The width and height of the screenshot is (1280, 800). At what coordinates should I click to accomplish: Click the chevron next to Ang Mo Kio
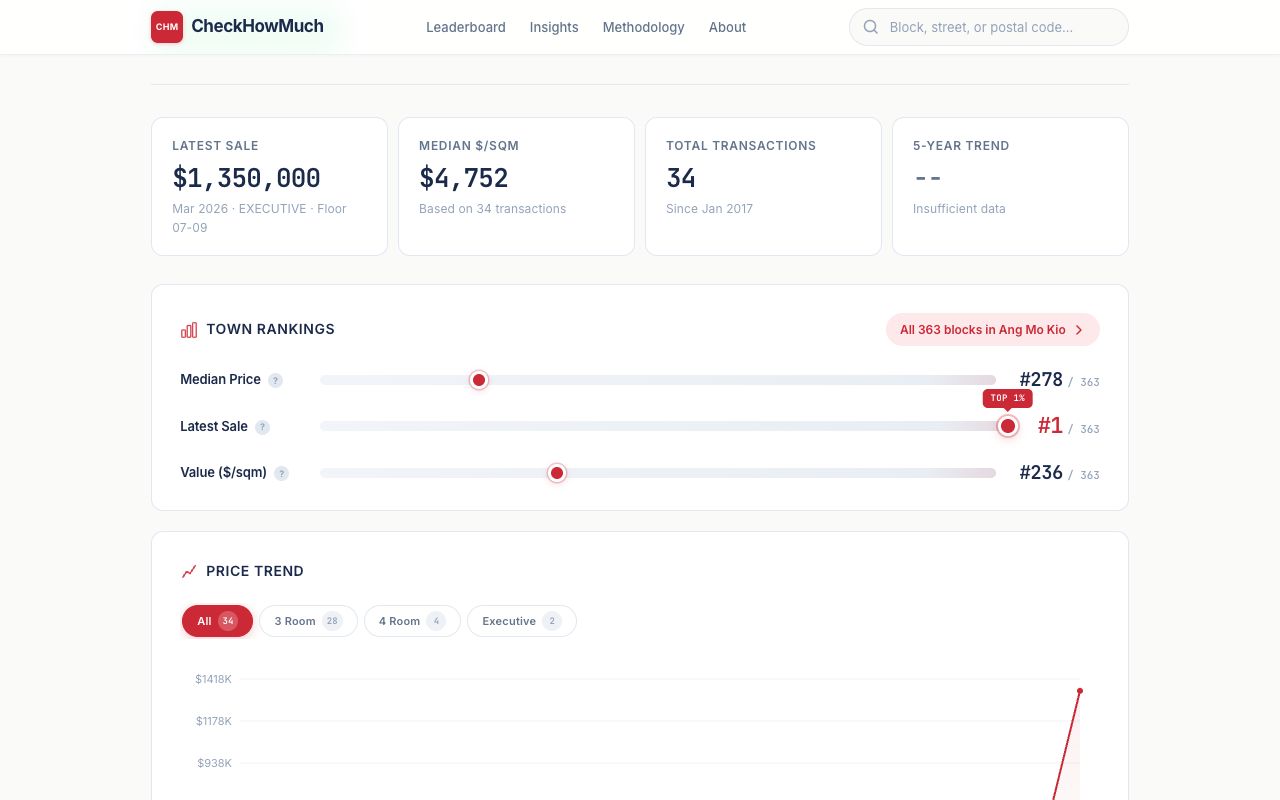coord(1079,330)
